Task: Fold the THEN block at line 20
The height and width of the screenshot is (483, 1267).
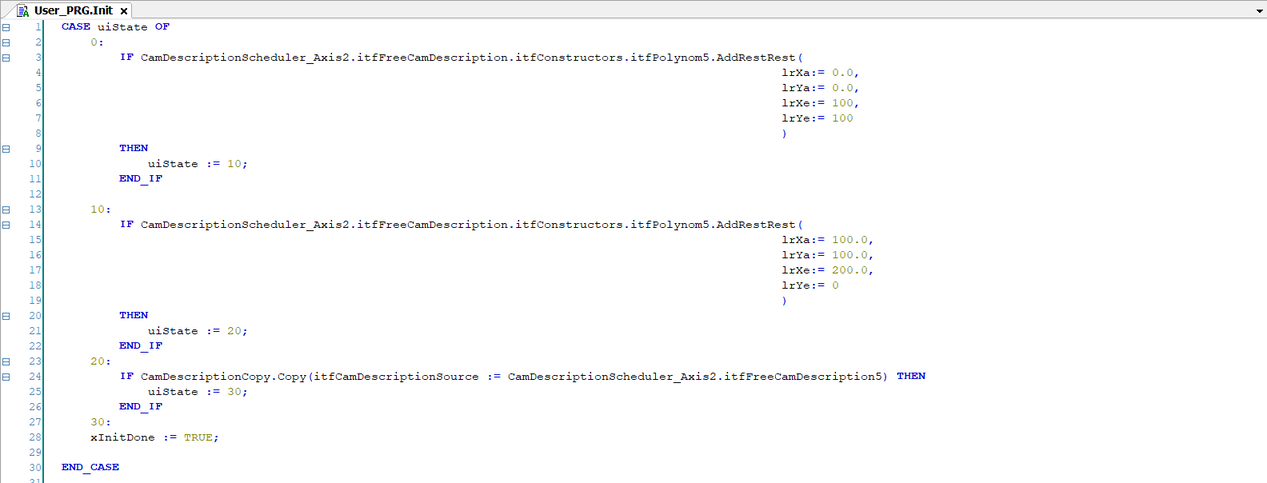Action: click(x=6, y=315)
